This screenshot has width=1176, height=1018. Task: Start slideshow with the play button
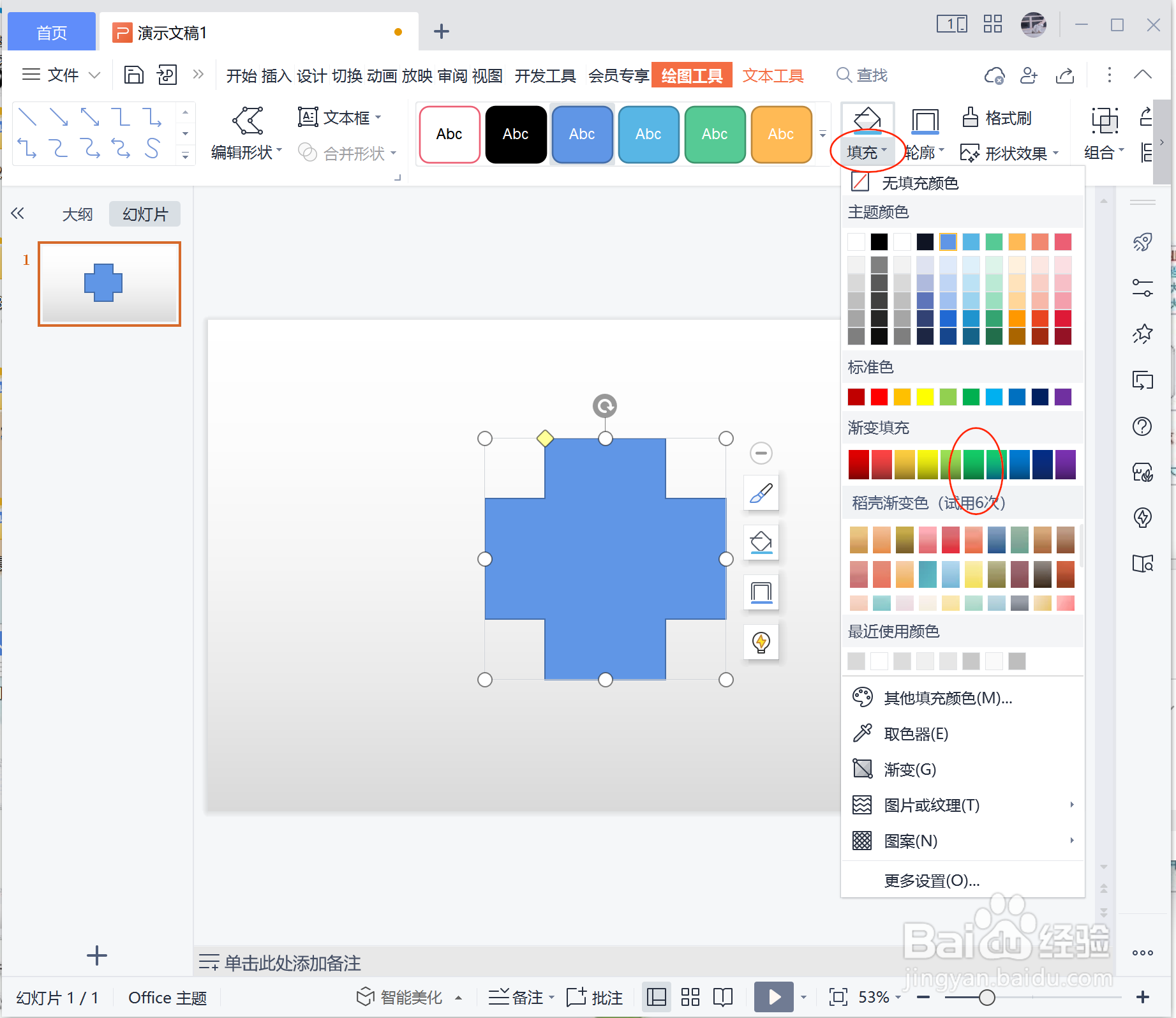774,997
